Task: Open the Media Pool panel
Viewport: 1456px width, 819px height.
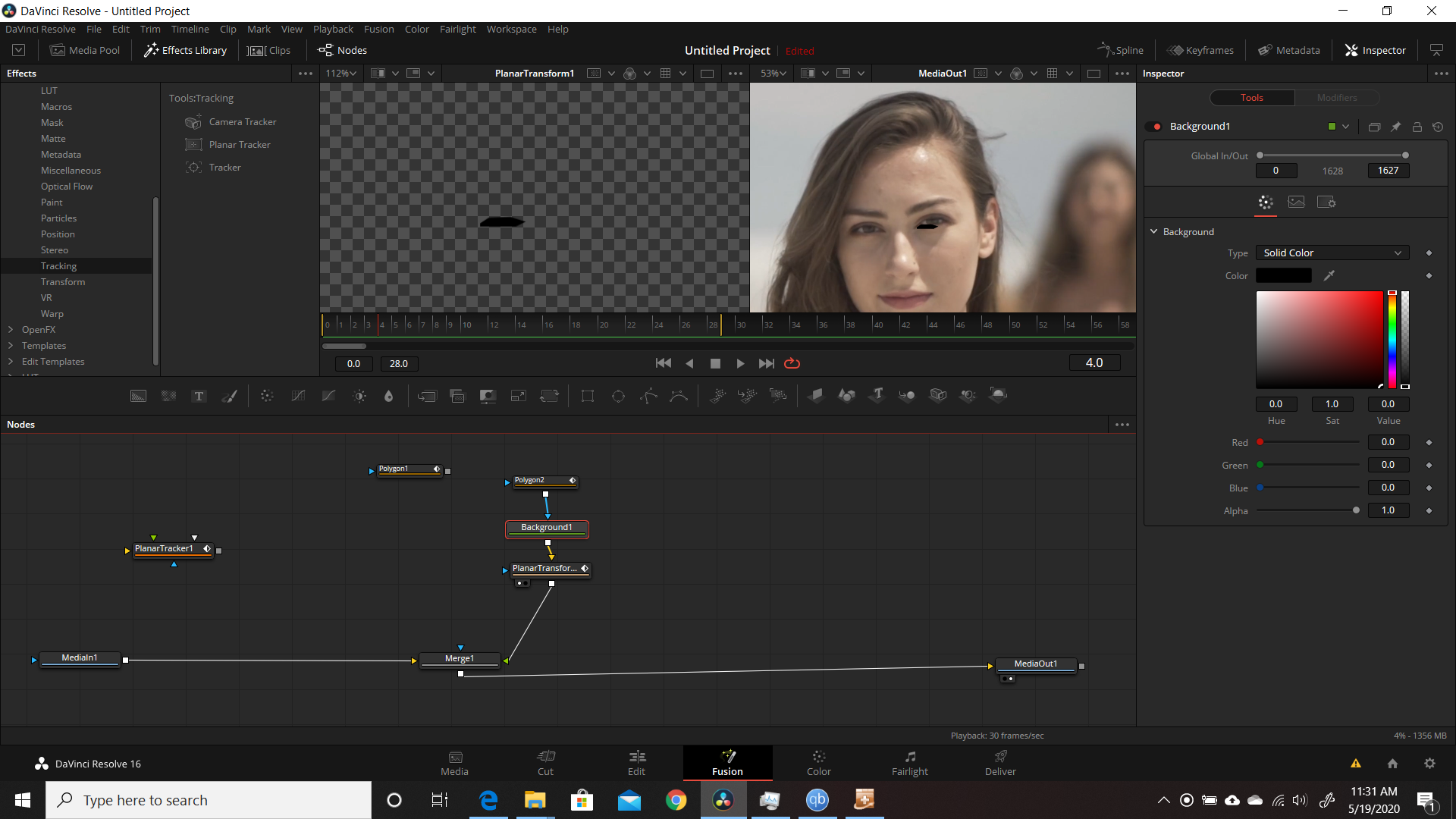Action: tap(85, 50)
